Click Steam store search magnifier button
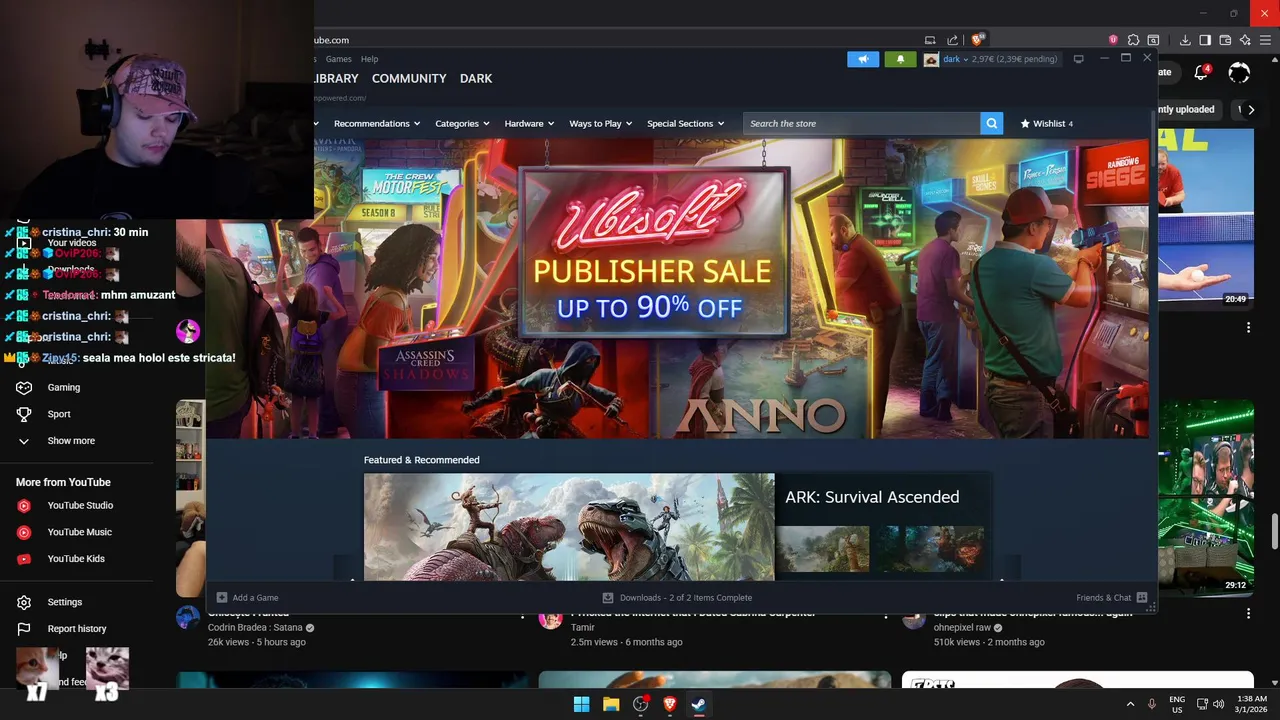Screen dimensions: 1280x720 (992, 123)
